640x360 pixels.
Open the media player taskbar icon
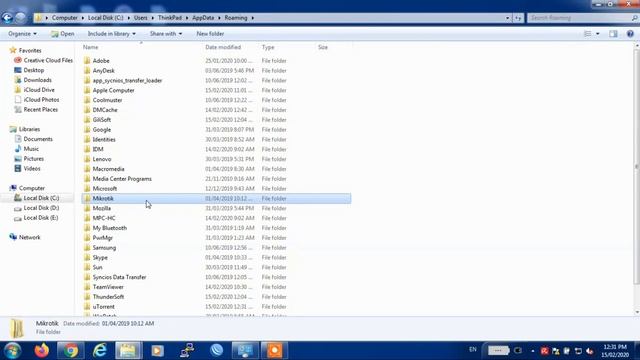(x=158, y=351)
